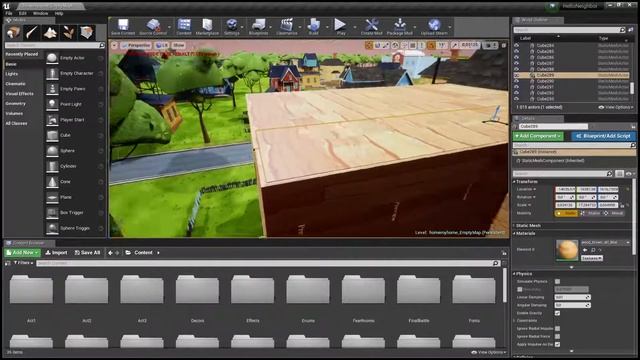The image size is (640, 360).
Task: Toggle visibility eye for Cube290
Action: point(517,81)
